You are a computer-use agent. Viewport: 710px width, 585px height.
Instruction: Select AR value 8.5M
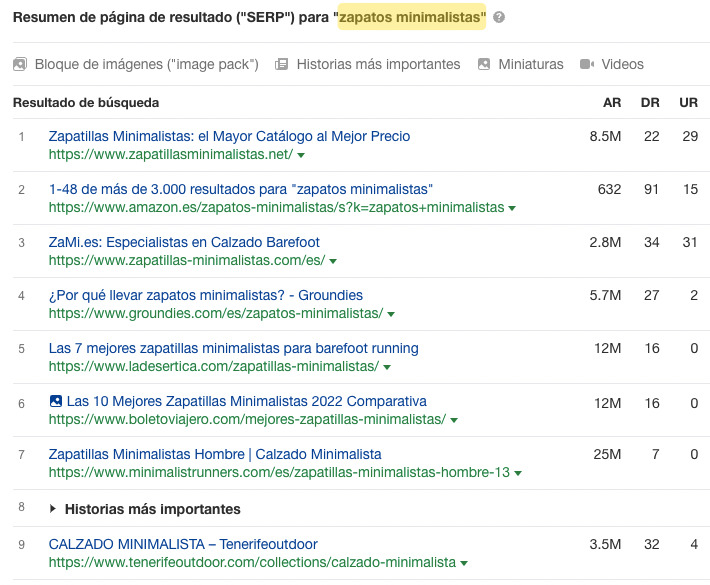pyautogui.click(x=605, y=136)
